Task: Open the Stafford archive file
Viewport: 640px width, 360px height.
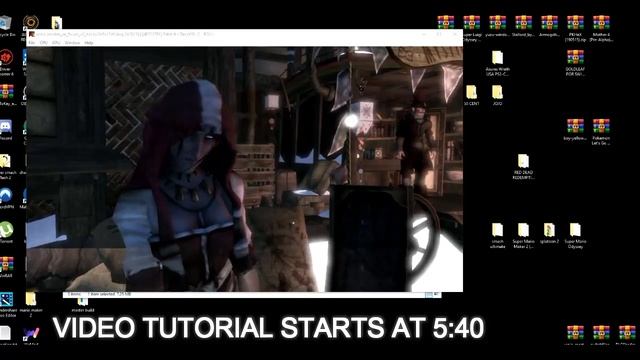Action: click(523, 26)
